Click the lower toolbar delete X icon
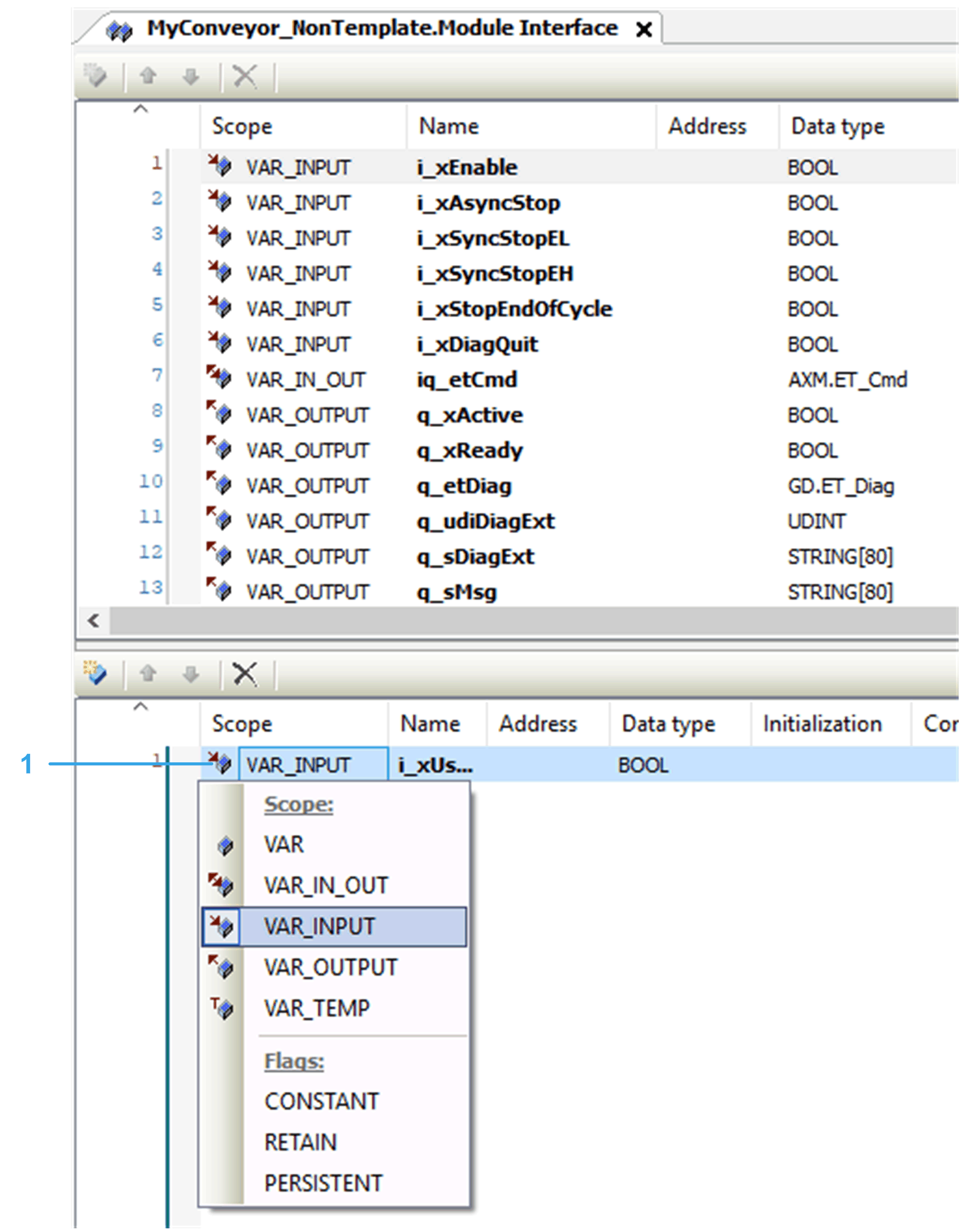The width and height of the screenshot is (962, 1232). [x=245, y=674]
